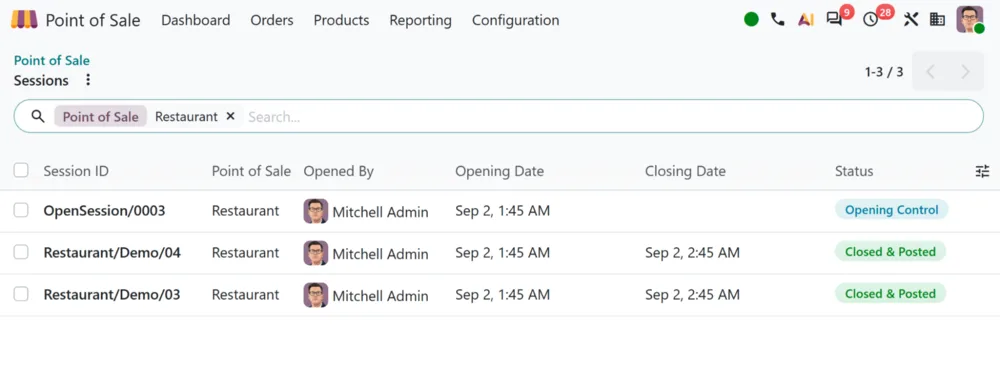
Task: Click Closed & Posted badge for Restaurant/Demo/03
Action: pyautogui.click(x=890, y=294)
